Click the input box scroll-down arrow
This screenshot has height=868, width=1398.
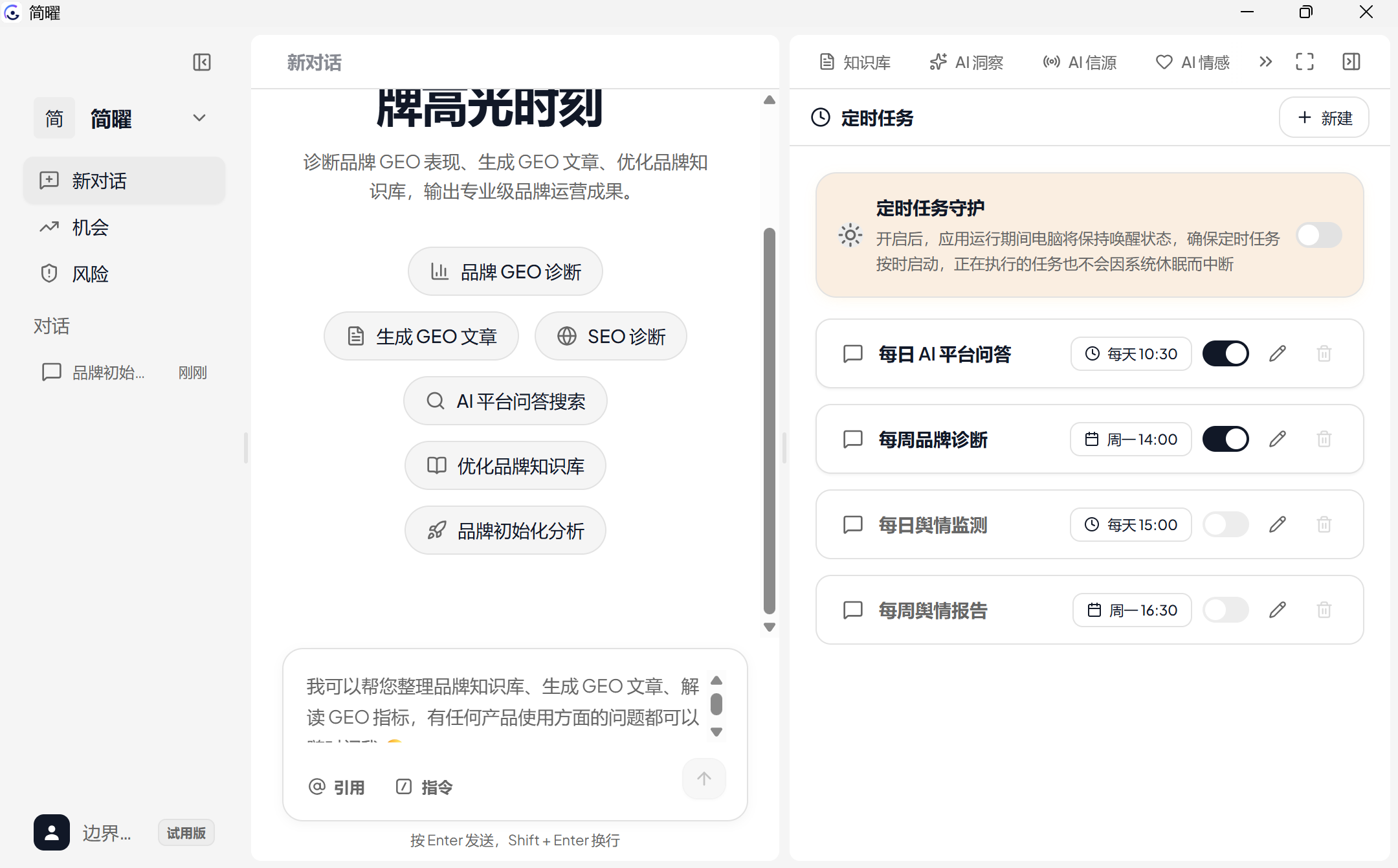tap(716, 732)
